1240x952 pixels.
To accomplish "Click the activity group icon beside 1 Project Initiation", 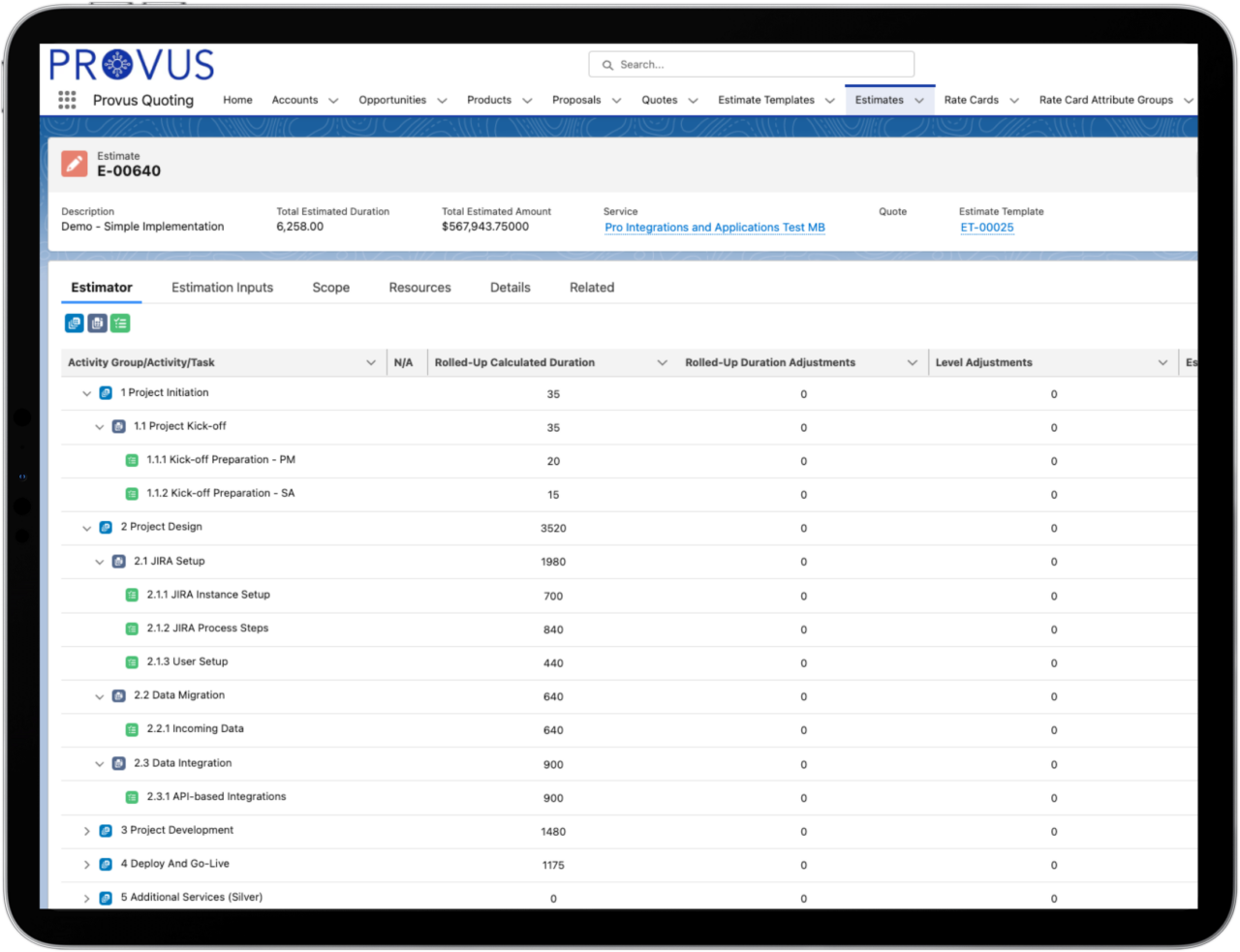I will coord(106,392).
